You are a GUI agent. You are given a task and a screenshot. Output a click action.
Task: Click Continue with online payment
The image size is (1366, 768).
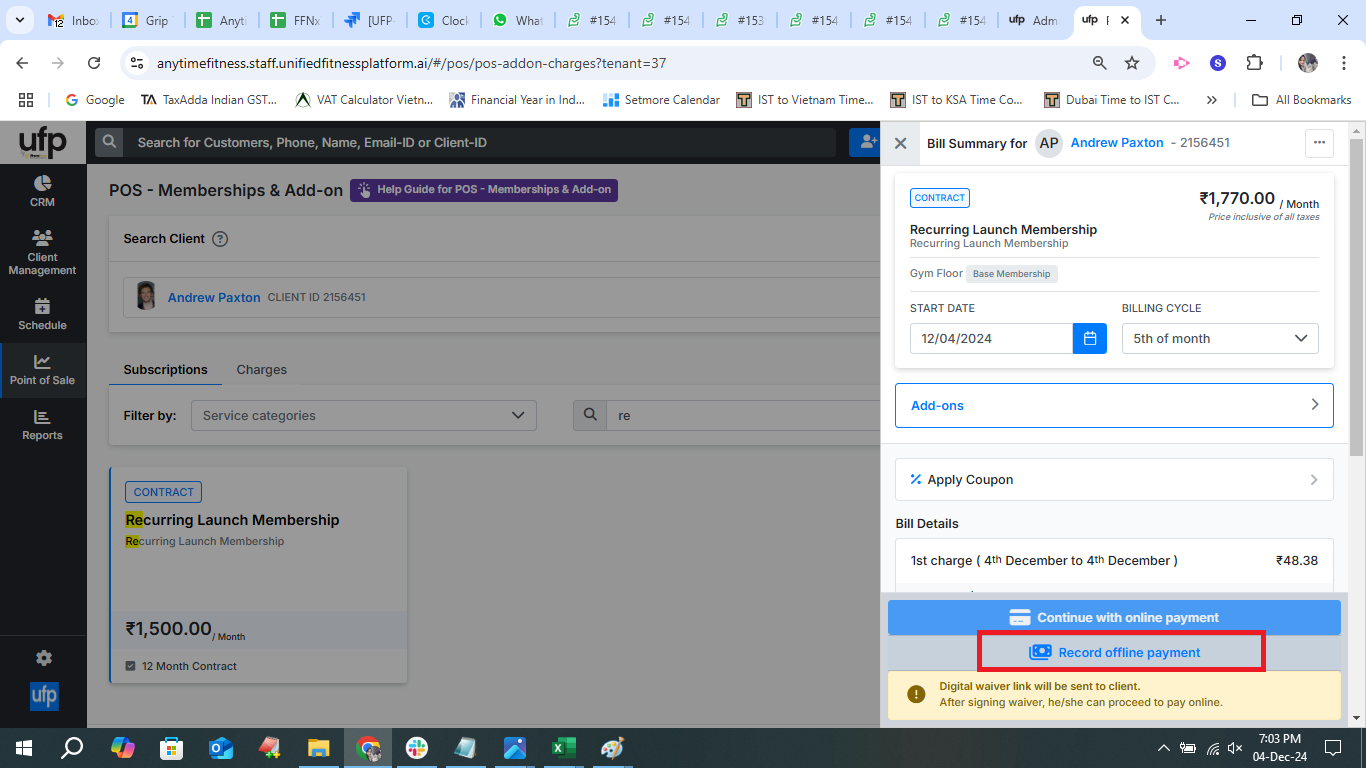[1114, 617]
